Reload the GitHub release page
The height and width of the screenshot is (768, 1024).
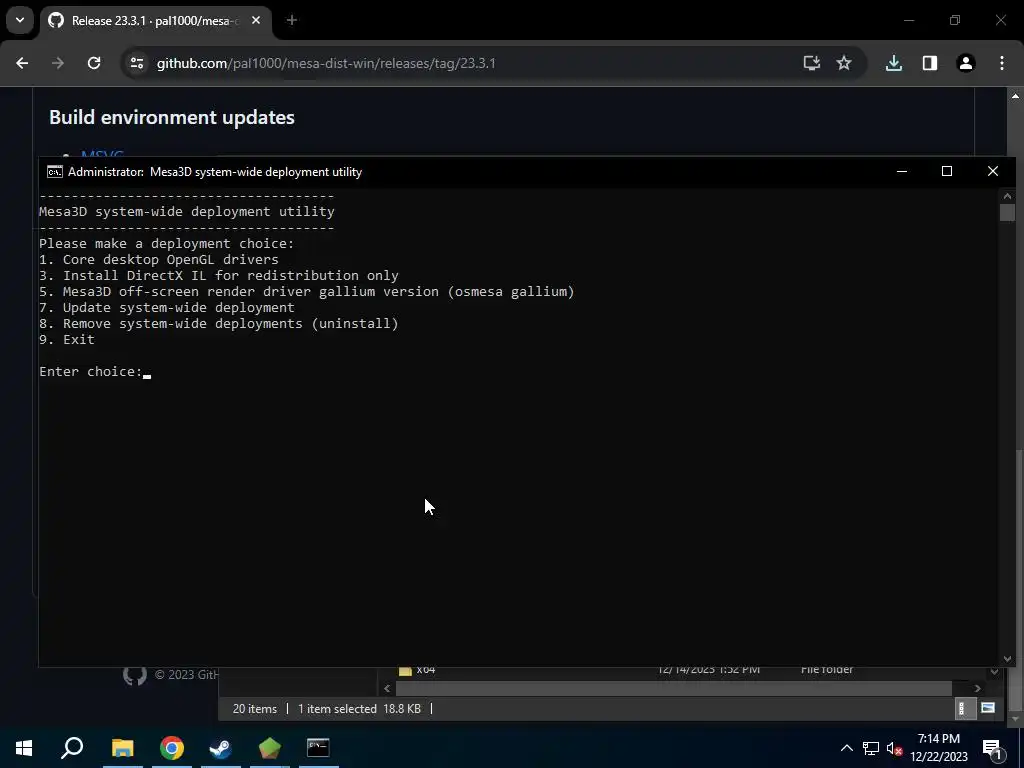(x=94, y=63)
